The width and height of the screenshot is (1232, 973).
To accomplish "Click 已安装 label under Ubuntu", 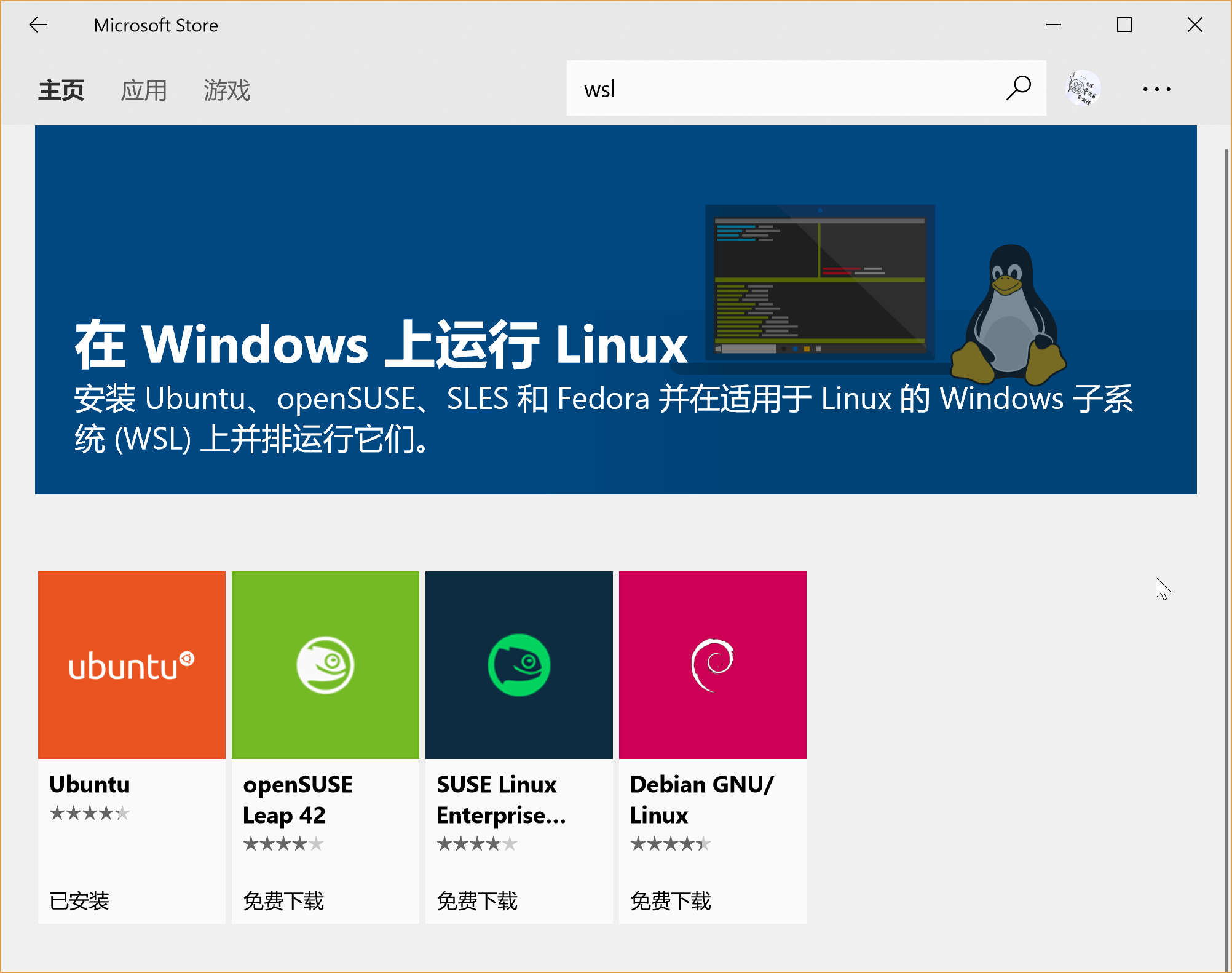I will coord(79,901).
